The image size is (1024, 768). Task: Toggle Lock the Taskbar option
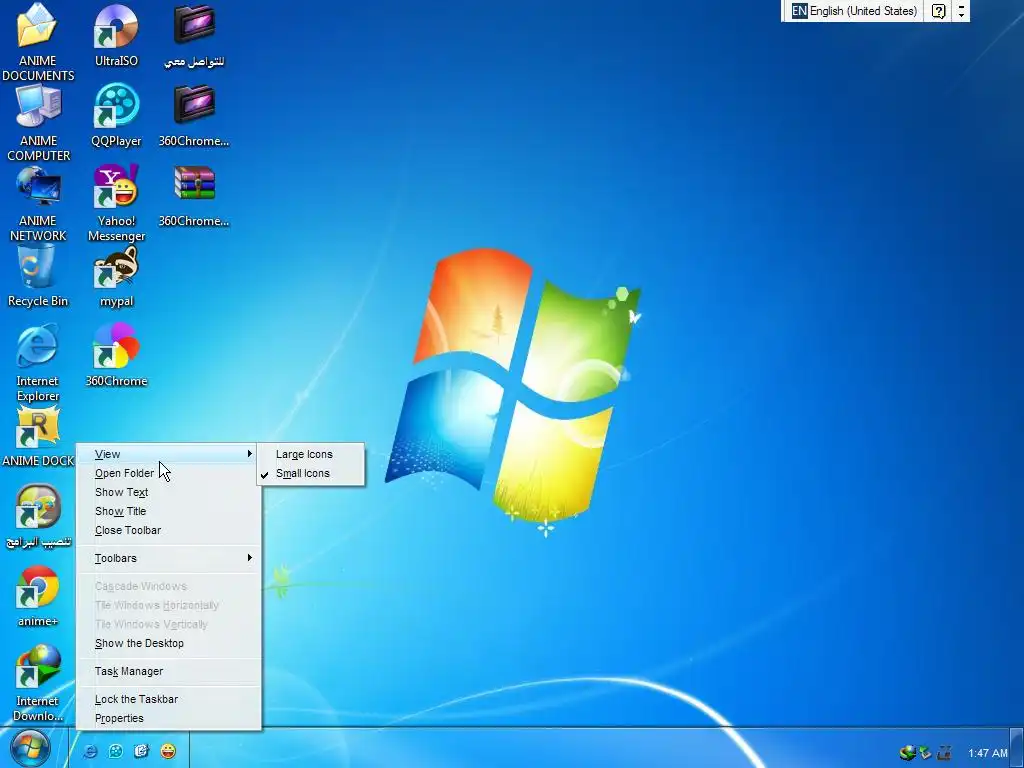tap(169, 699)
